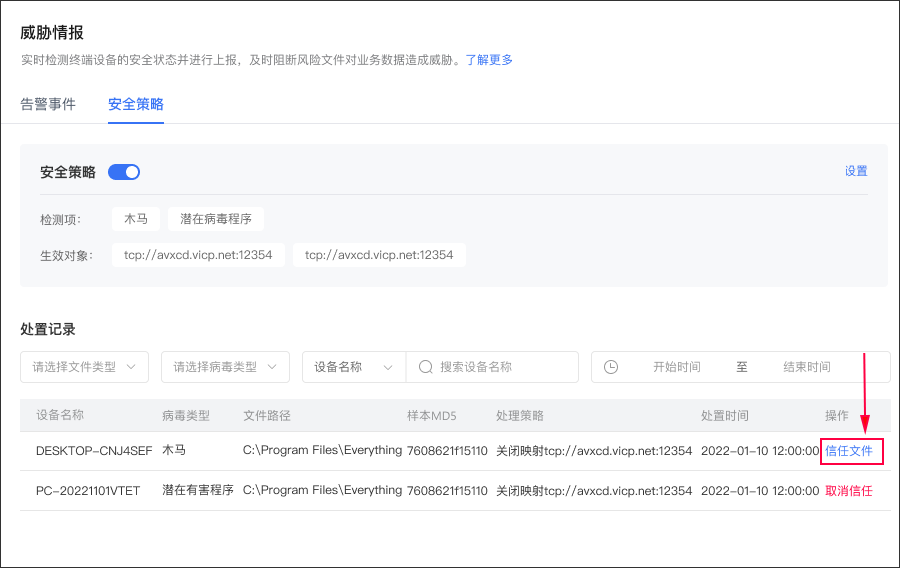The image size is (900, 568).
Task: Open the 了解更多 link
Action: tap(489, 60)
